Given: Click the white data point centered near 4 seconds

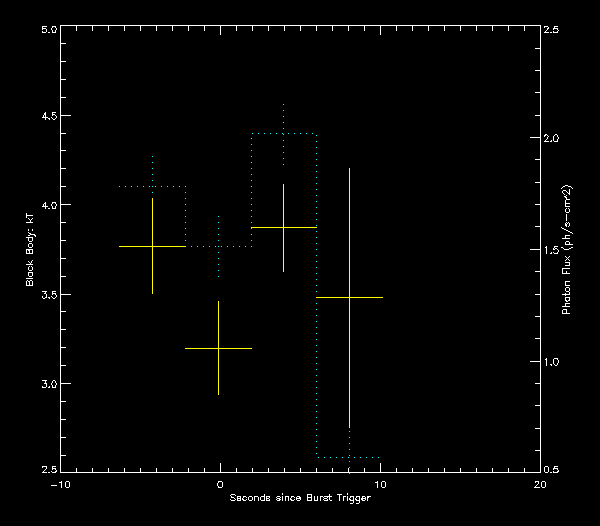Looking at the screenshot, I should pos(284,227).
